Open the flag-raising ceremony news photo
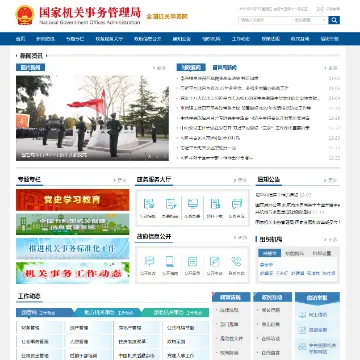 tap(92, 118)
